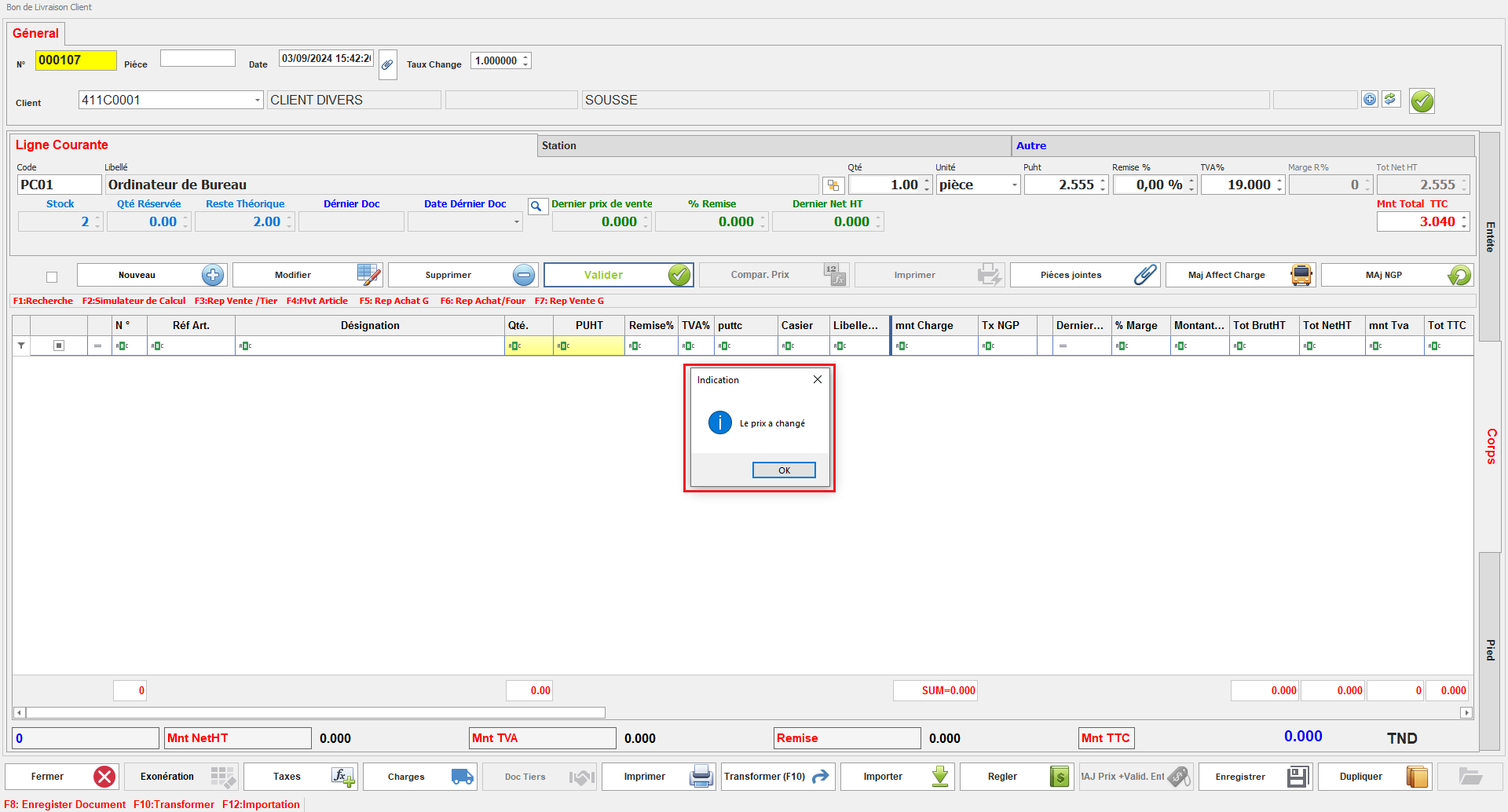Viewport: 1508px width, 812px height.
Task: Select the Pied side tab
Action: coord(1490,650)
